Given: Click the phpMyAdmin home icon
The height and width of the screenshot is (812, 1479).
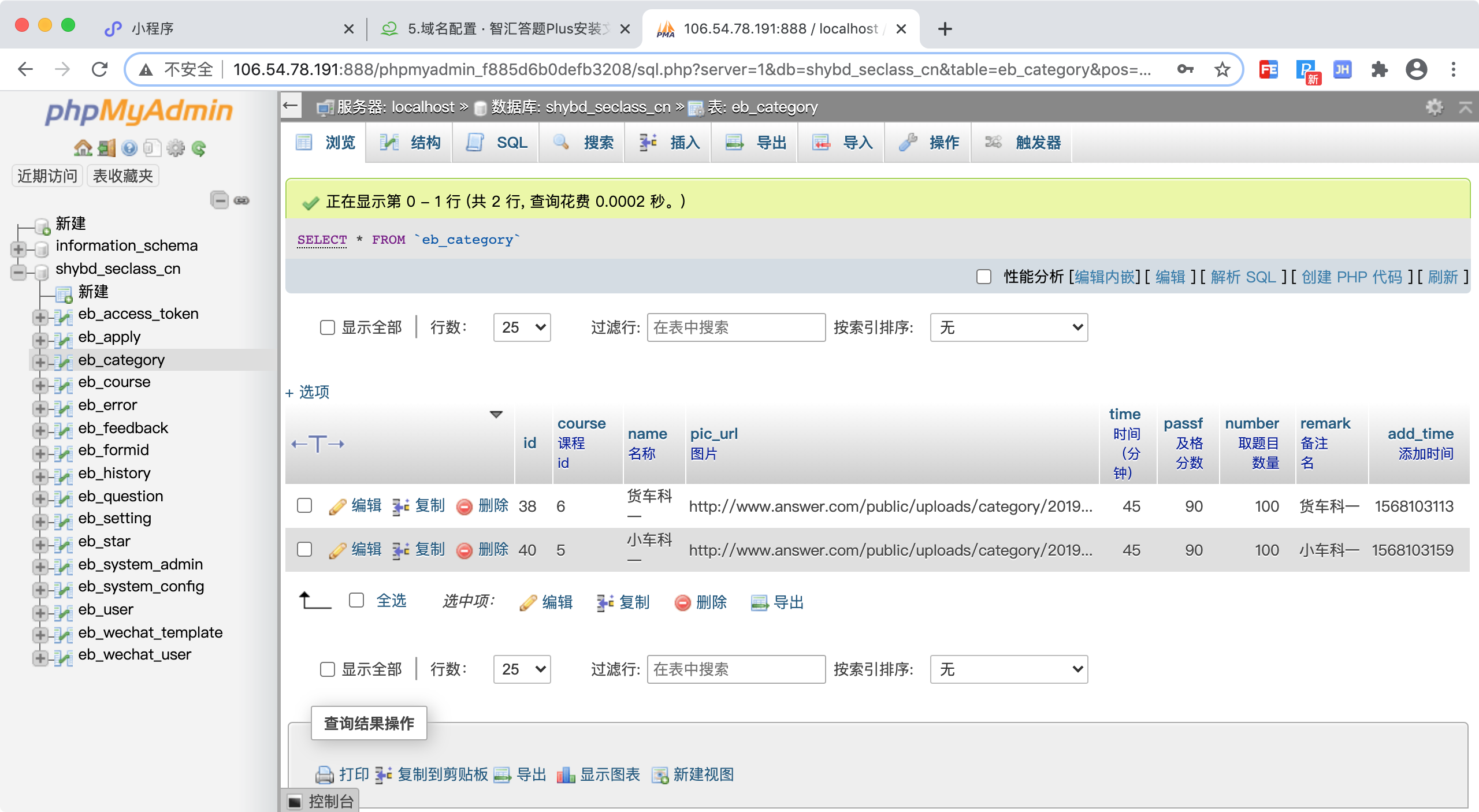Looking at the screenshot, I should point(83,148).
